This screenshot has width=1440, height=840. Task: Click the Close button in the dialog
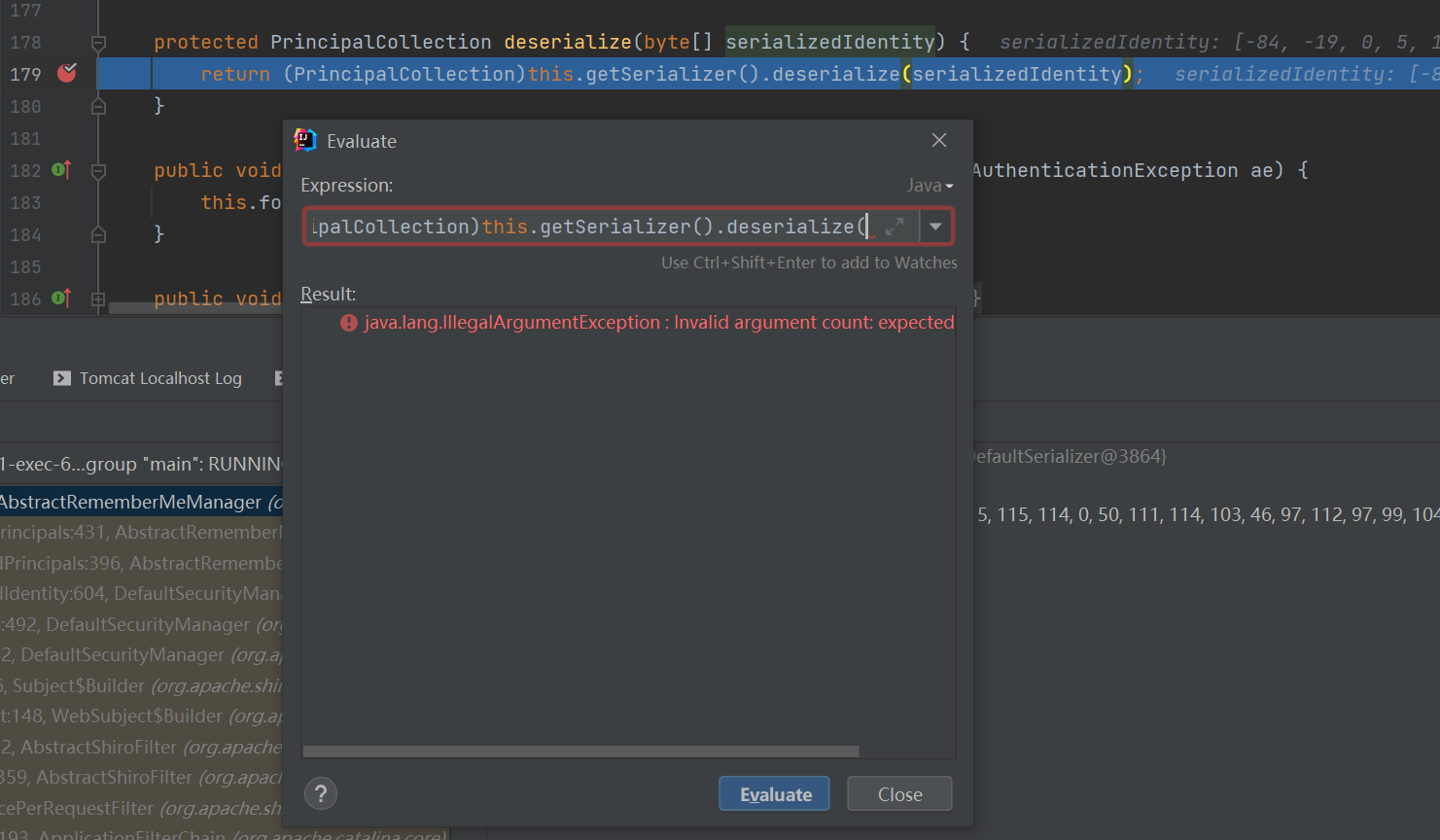(899, 793)
